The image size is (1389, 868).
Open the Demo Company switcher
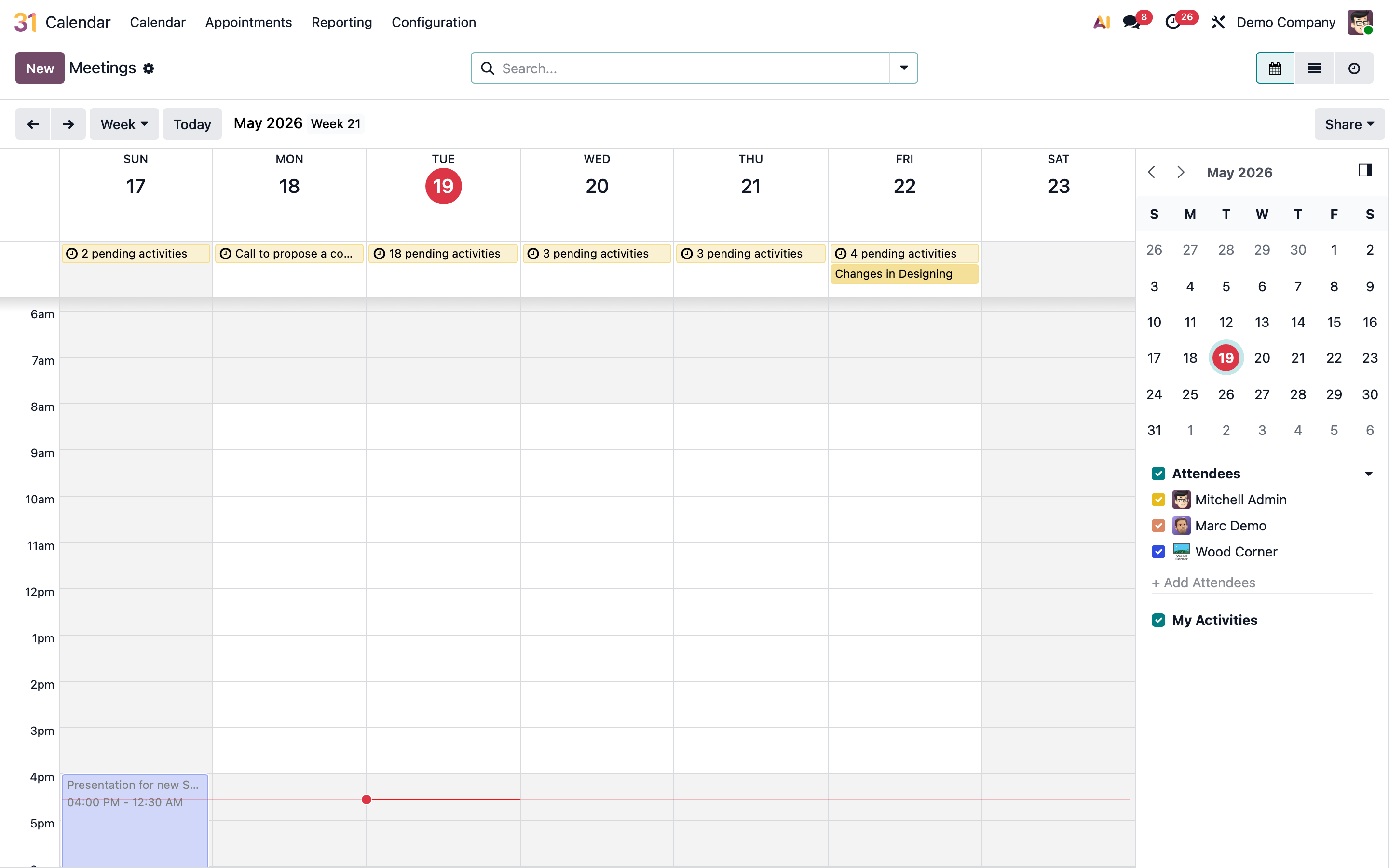tap(1286, 22)
